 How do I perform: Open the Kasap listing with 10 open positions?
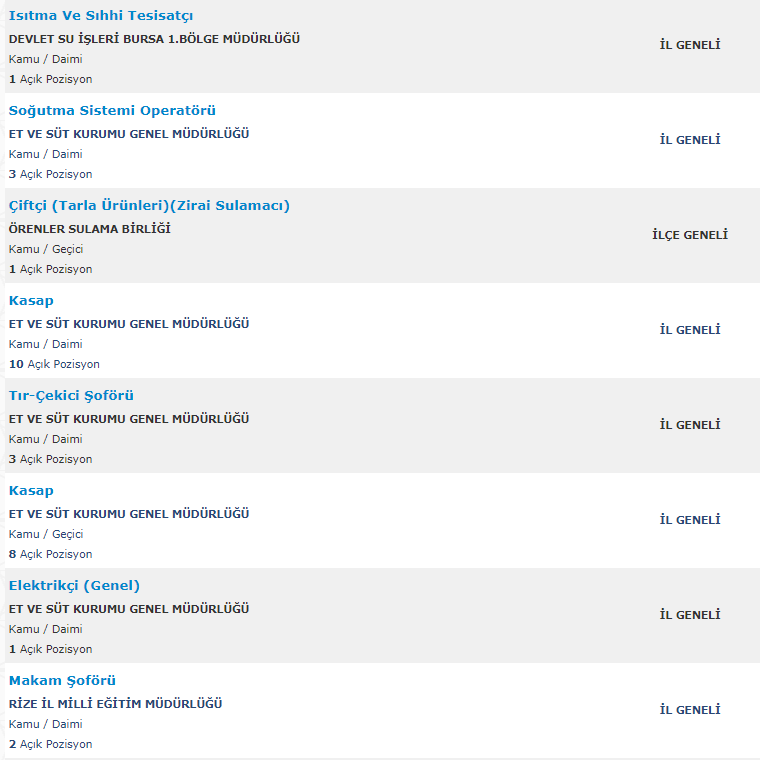point(31,301)
